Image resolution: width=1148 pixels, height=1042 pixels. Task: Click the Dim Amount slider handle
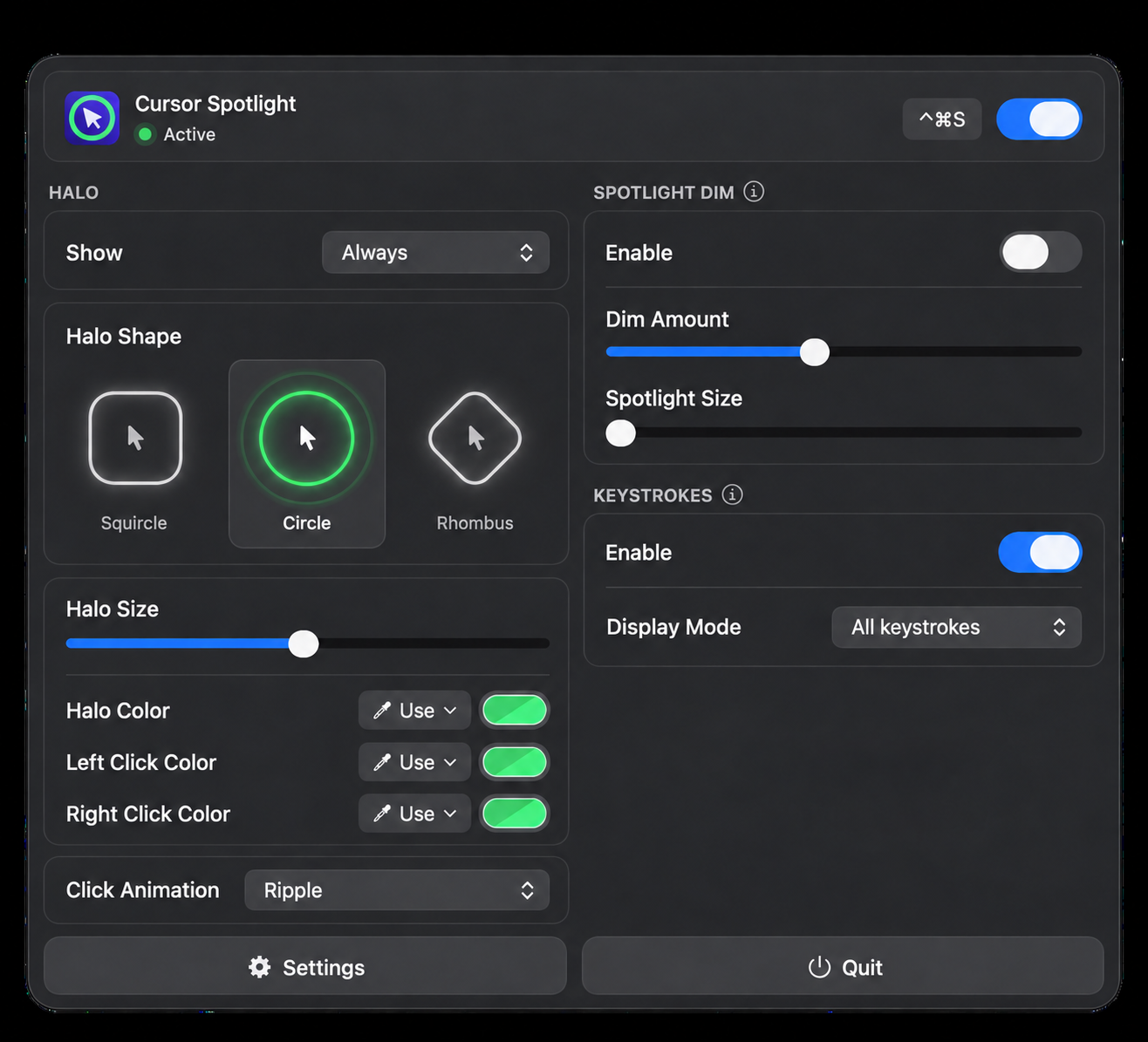click(815, 351)
